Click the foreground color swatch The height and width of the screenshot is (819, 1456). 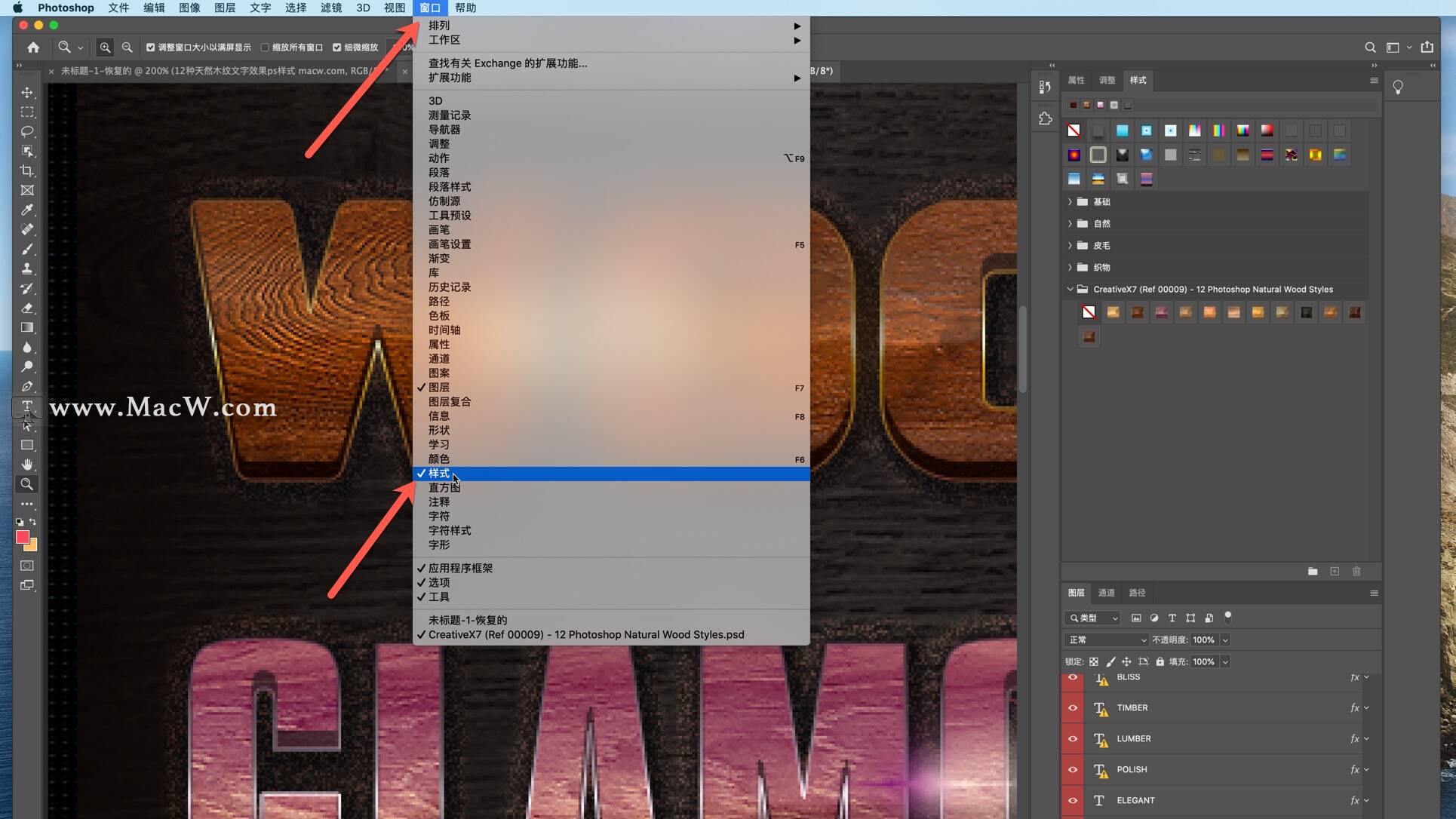coord(23,535)
